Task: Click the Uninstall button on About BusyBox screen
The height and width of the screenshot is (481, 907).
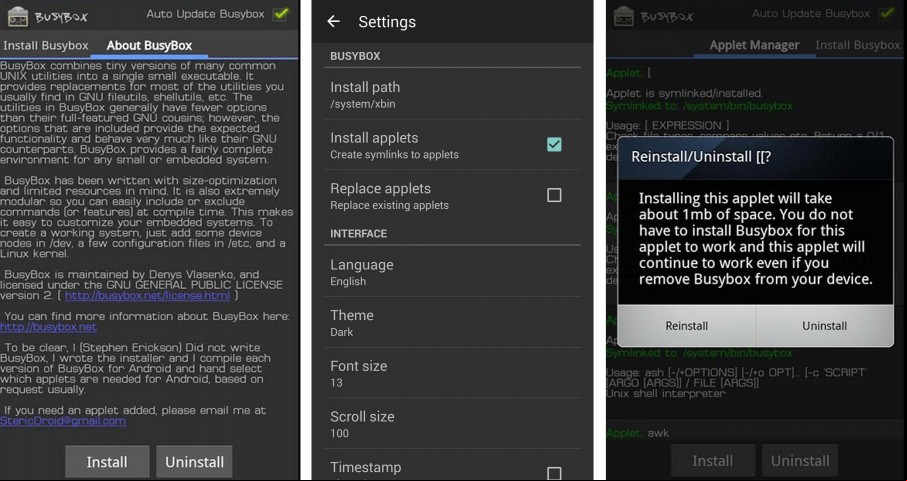Action: tap(194, 462)
